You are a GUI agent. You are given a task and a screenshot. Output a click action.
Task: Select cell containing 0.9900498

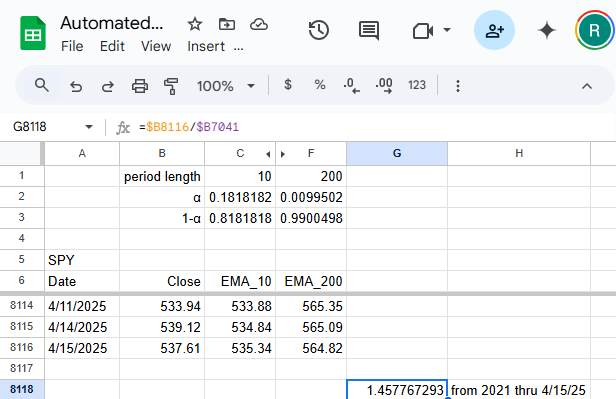point(311,218)
